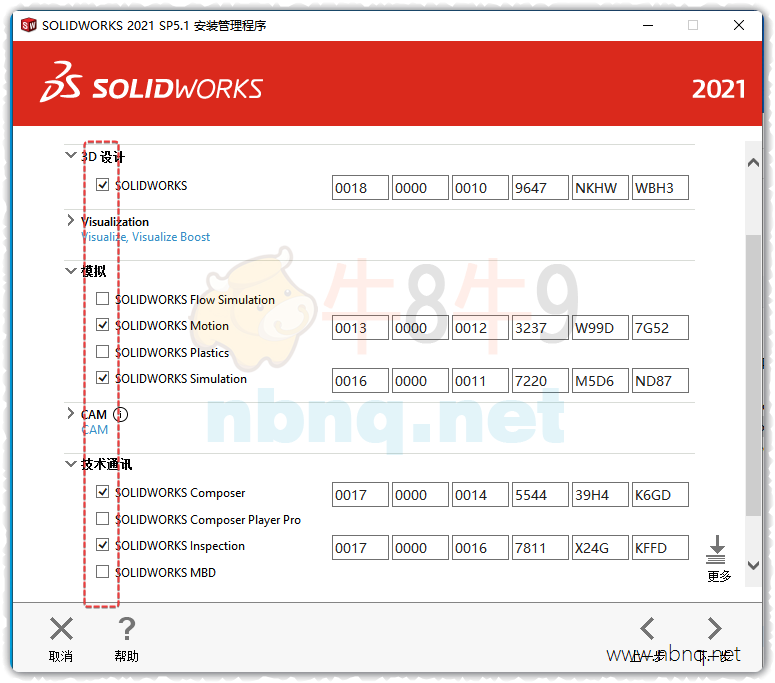Image resolution: width=775 pixels, height=683 pixels.
Task: Click Inspection serial field KFFD
Action: [x=660, y=548]
